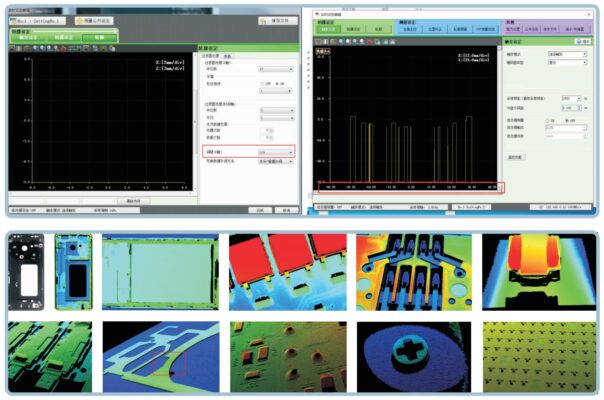Select first green tab in left window

point(28,37)
